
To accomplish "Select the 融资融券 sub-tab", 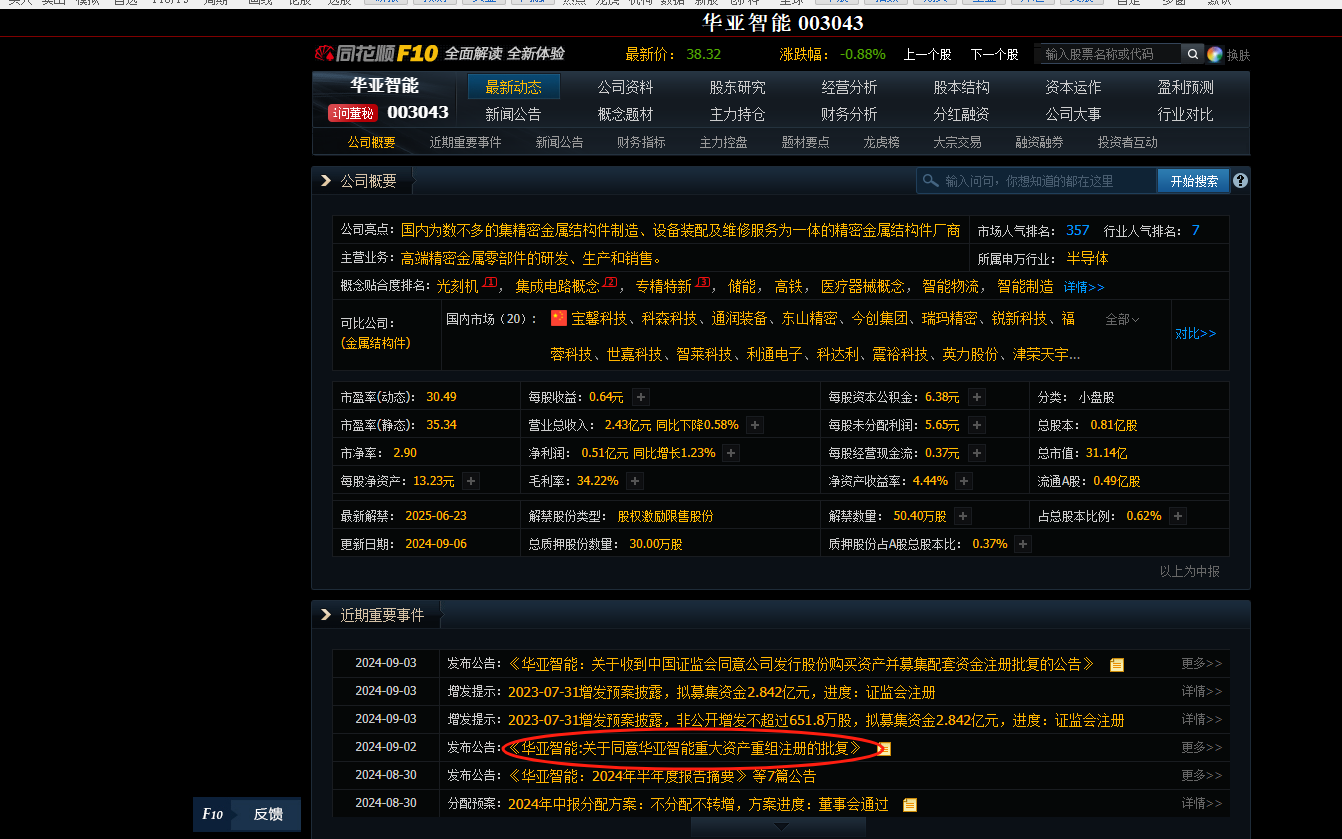I will 1039,142.
